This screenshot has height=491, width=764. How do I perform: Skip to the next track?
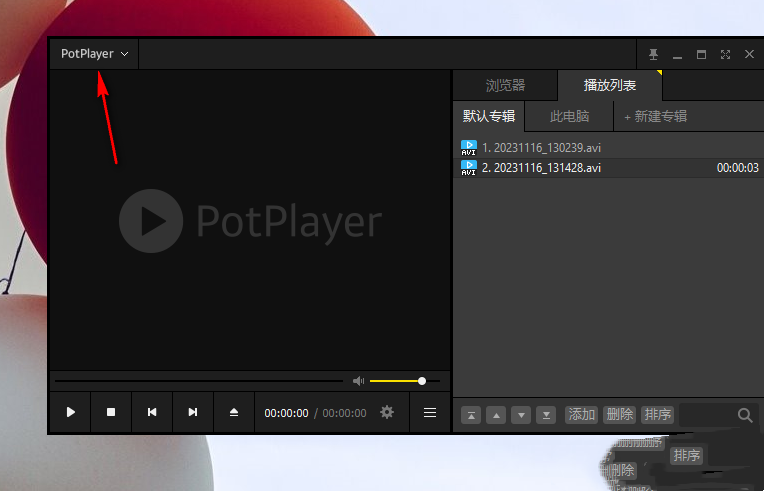193,412
